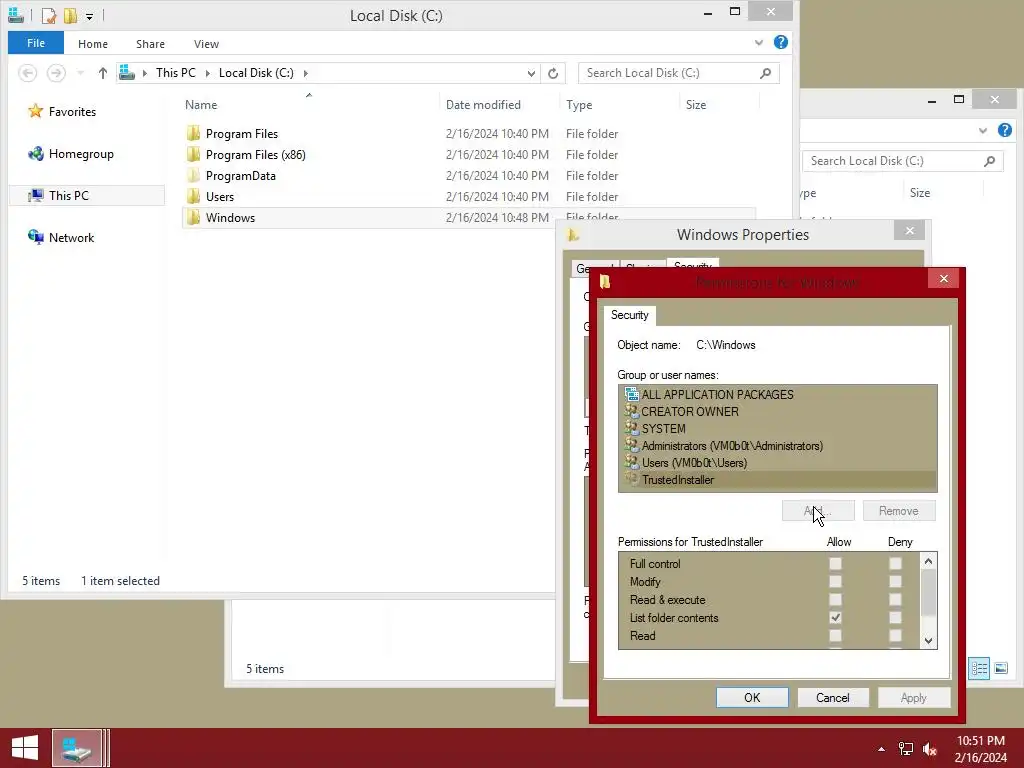Check Allow for Full control
This screenshot has height=768, width=1024.
tap(835, 563)
